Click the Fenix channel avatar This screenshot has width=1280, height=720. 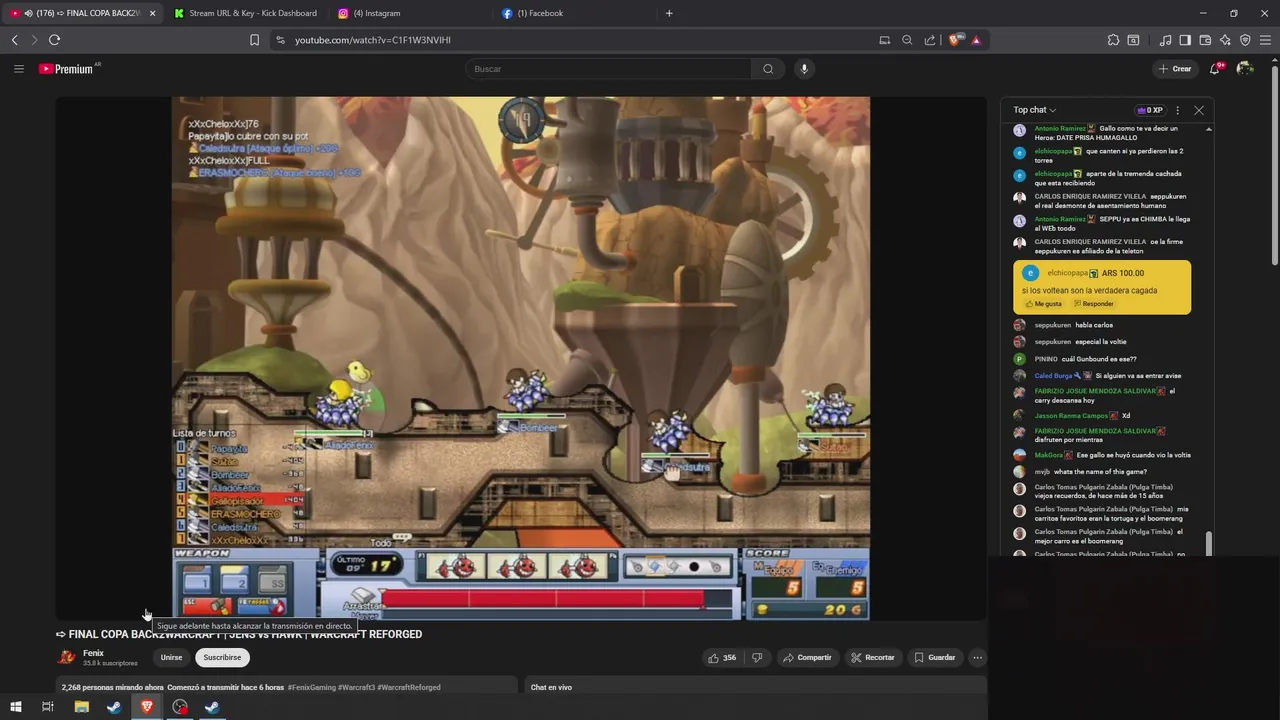(x=66, y=657)
